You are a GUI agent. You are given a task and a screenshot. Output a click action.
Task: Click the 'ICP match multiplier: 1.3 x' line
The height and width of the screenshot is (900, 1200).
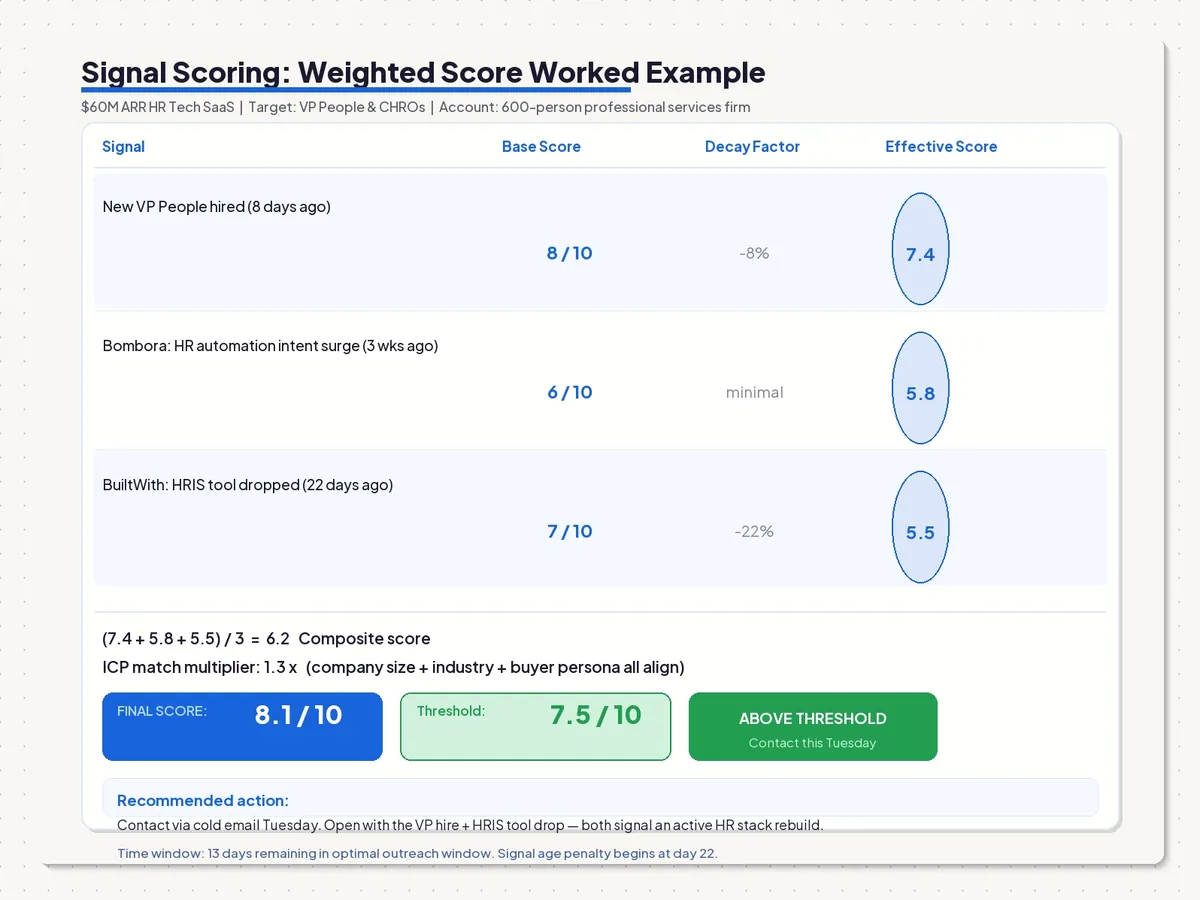[393, 667]
